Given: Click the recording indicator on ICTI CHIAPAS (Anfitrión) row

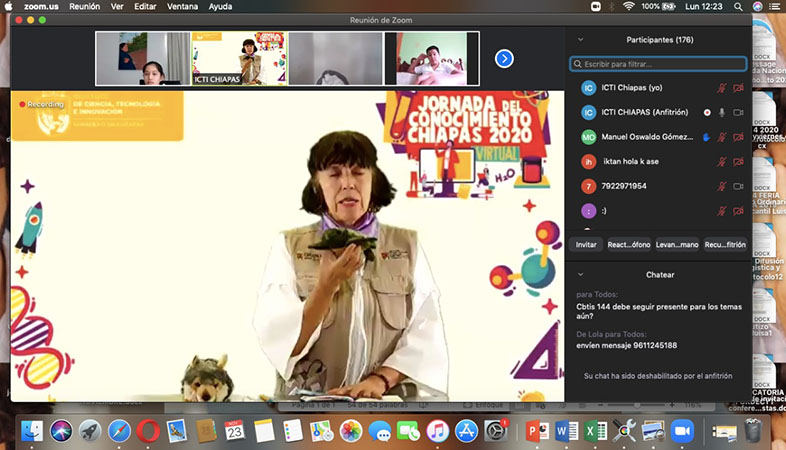Looking at the screenshot, I should coord(707,113).
